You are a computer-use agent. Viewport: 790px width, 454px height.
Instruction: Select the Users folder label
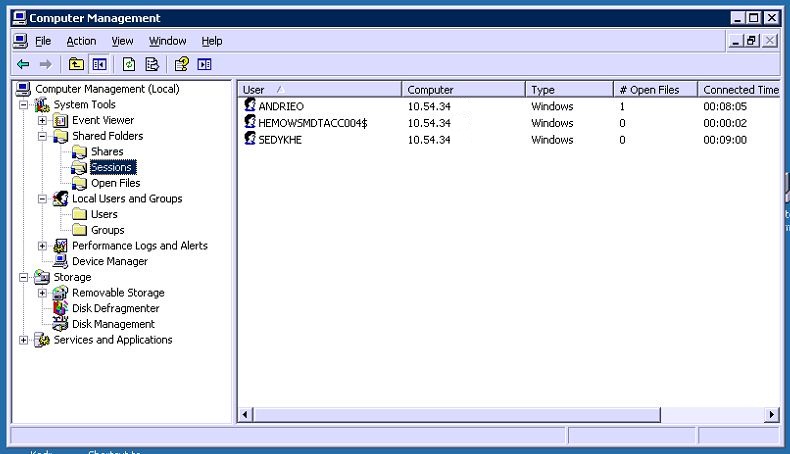[104, 215]
